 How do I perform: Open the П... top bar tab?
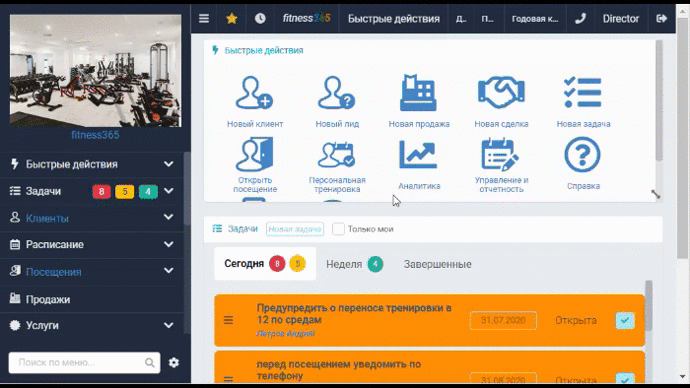[487, 18]
